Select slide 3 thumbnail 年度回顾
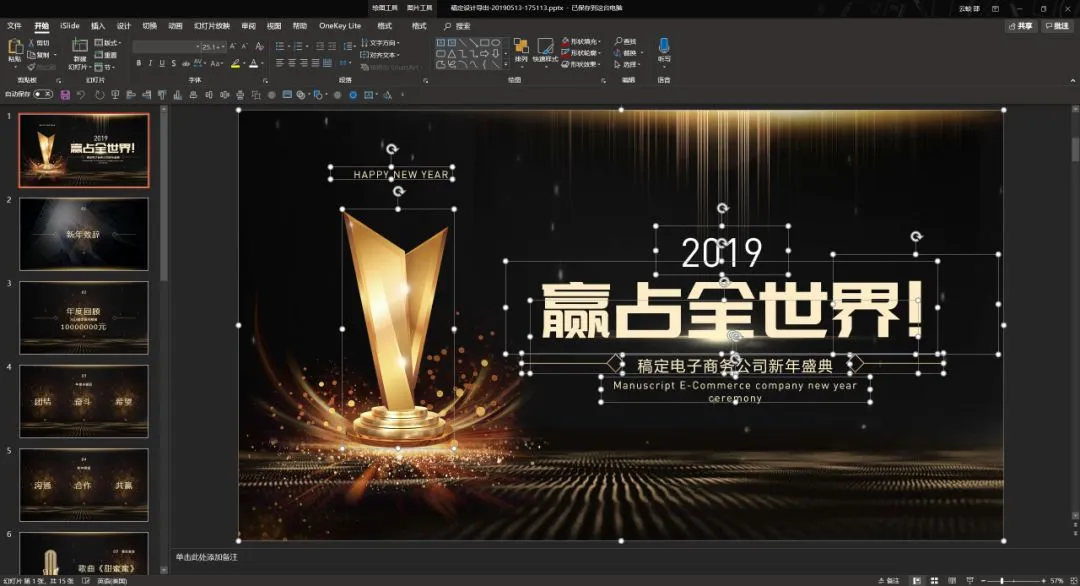The height and width of the screenshot is (586, 1080). [83, 317]
